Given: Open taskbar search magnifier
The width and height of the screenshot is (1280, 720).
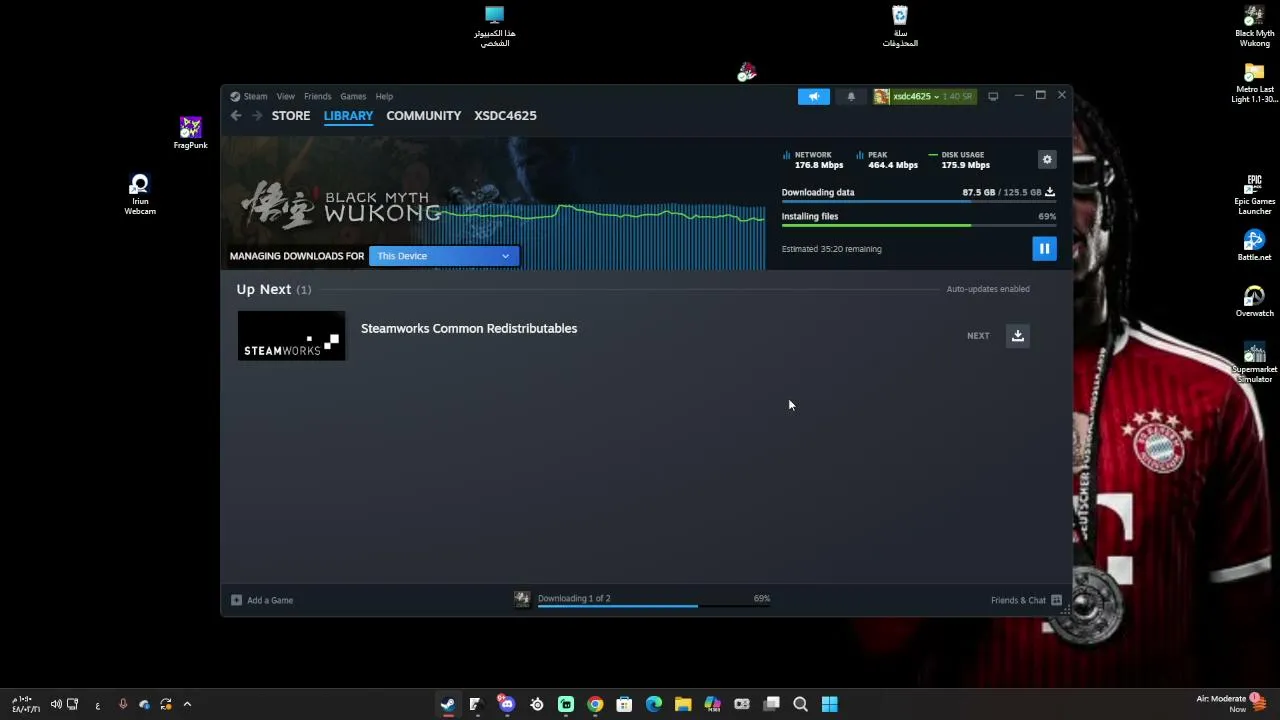Looking at the screenshot, I should click(x=800, y=704).
